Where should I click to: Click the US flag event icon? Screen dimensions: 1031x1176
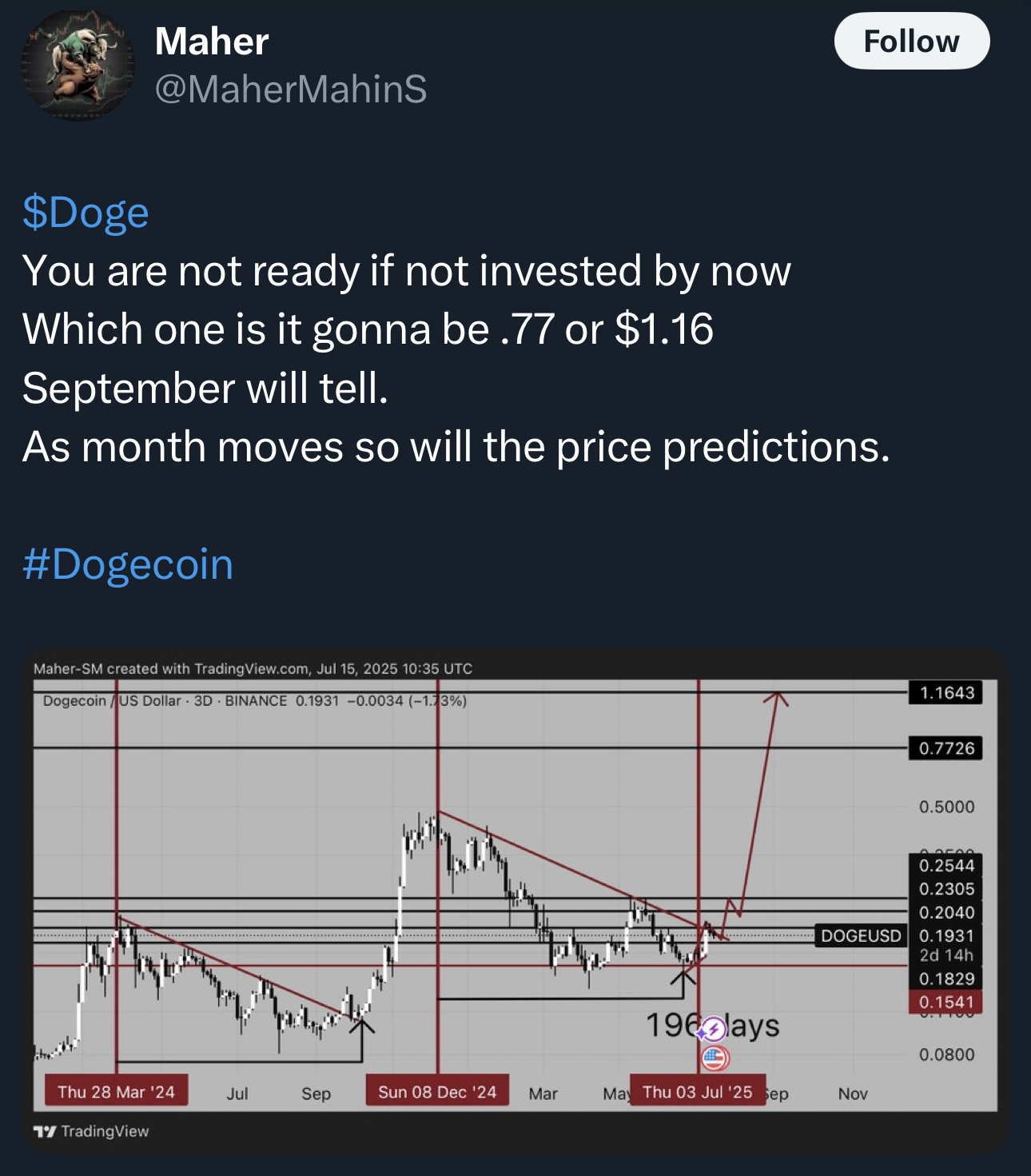[x=715, y=1058]
